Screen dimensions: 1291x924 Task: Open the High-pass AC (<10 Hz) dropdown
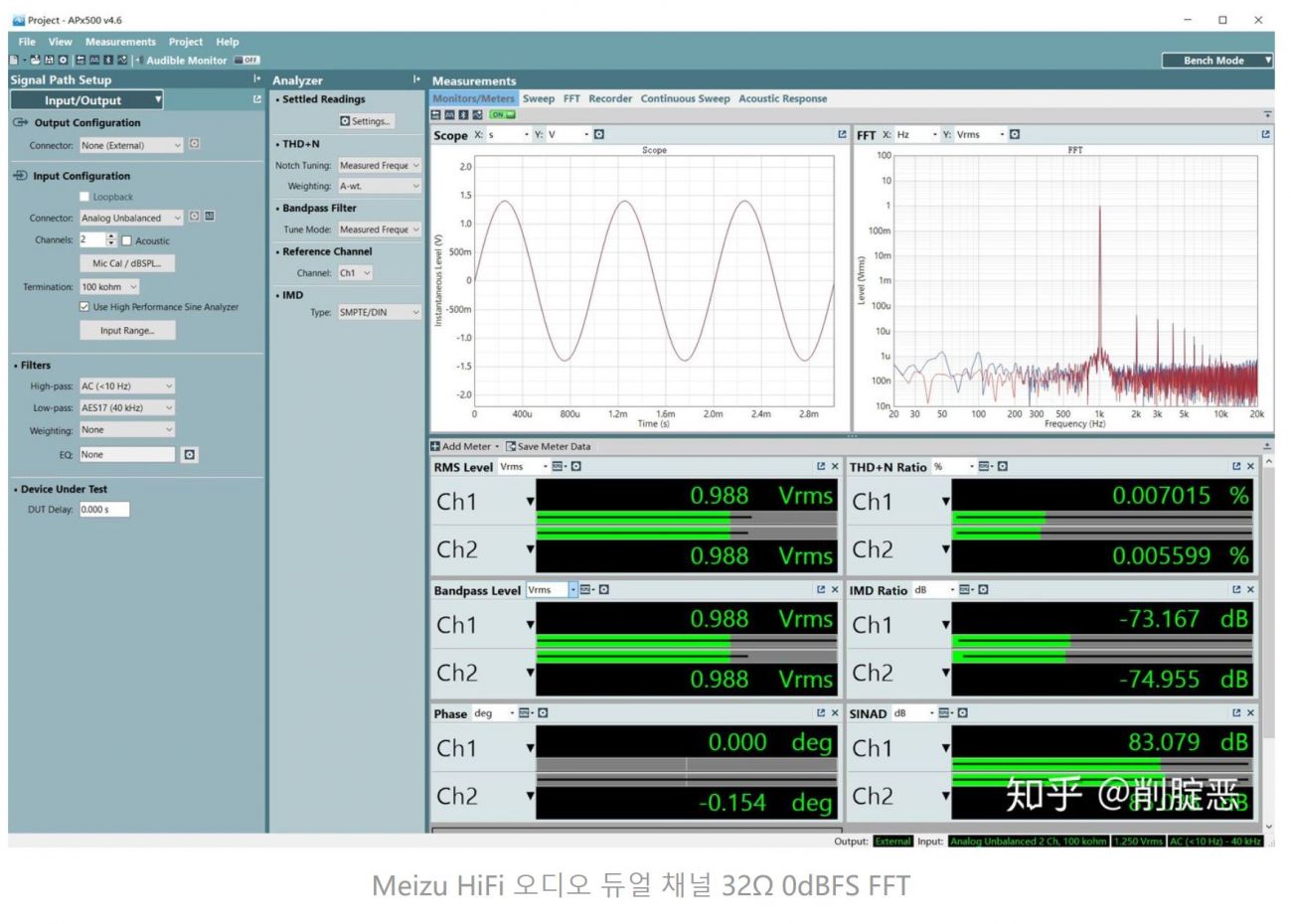127,385
